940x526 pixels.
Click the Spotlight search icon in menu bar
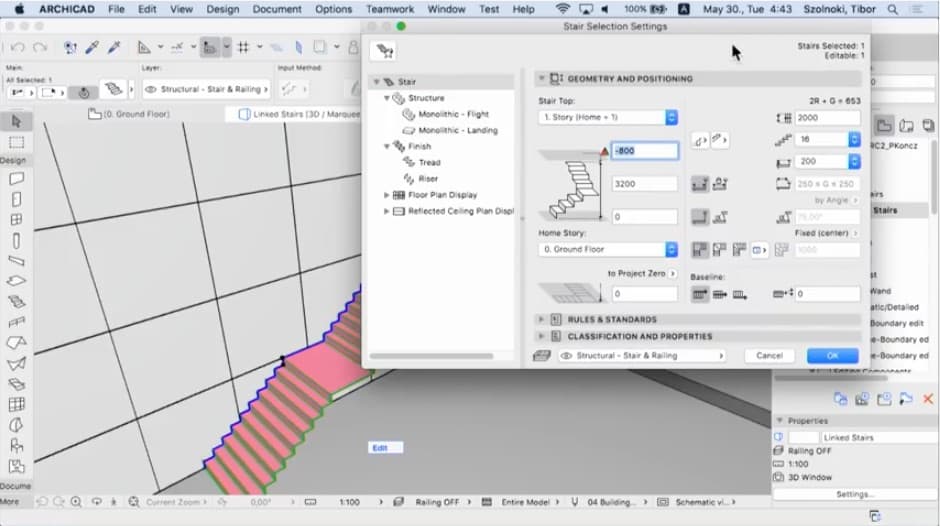893,10
